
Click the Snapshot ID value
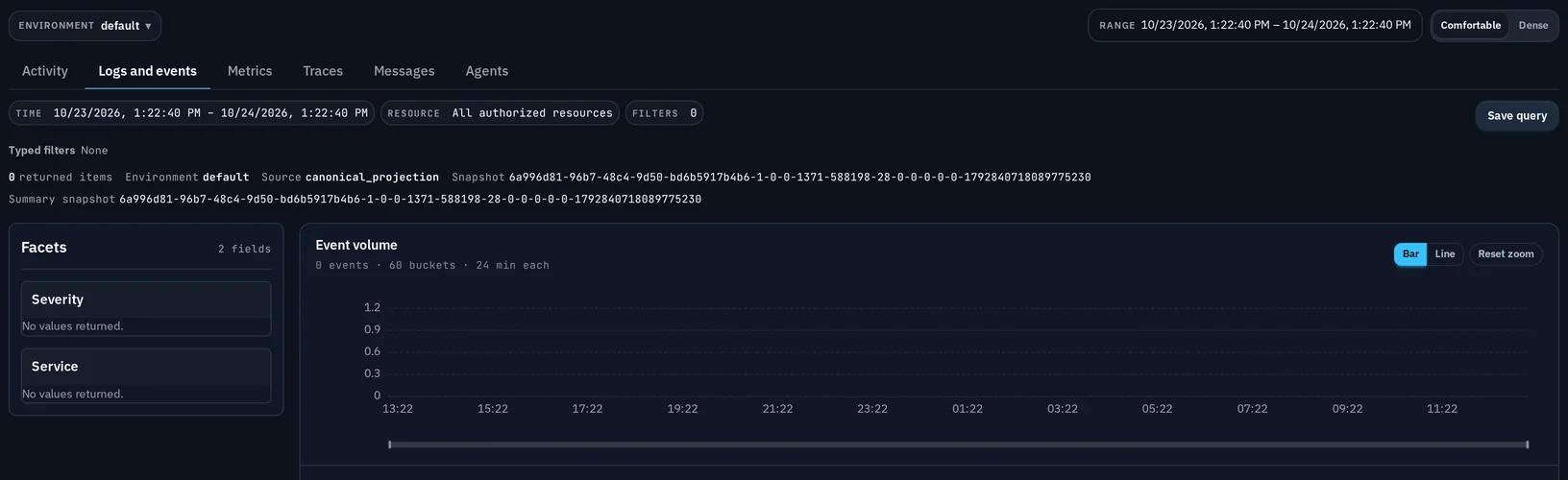click(799, 178)
